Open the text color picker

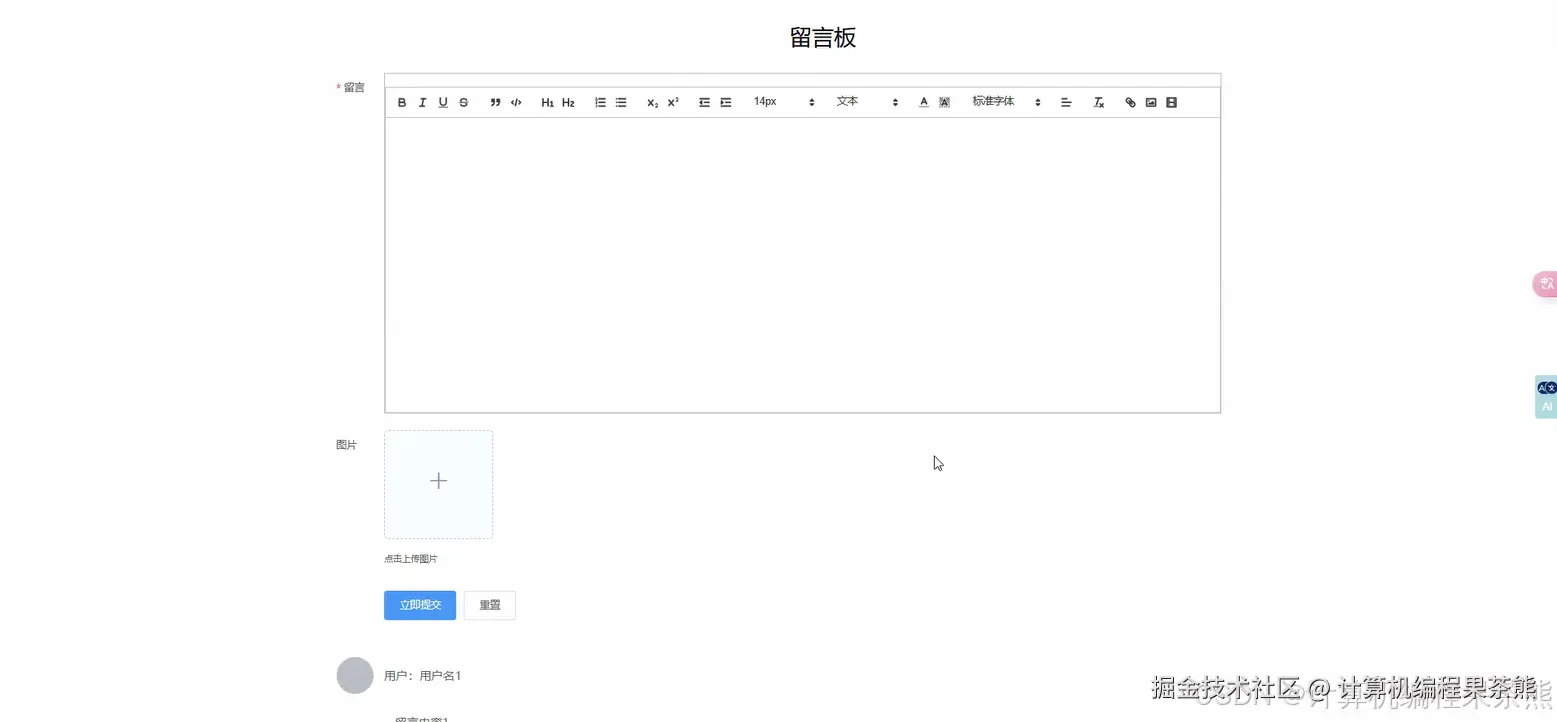click(x=923, y=101)
